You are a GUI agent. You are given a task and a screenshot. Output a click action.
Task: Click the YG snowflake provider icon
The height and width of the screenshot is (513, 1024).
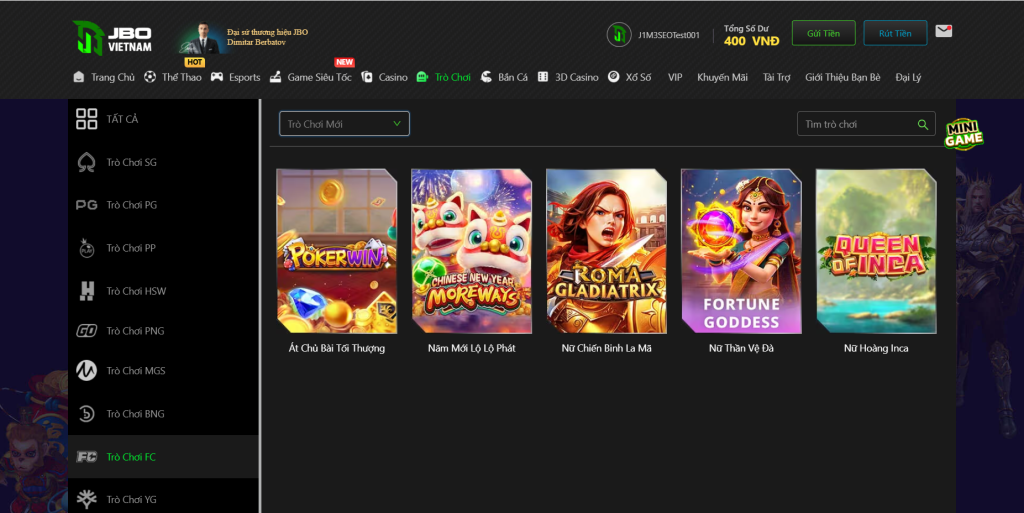click(x=86, y=499)
